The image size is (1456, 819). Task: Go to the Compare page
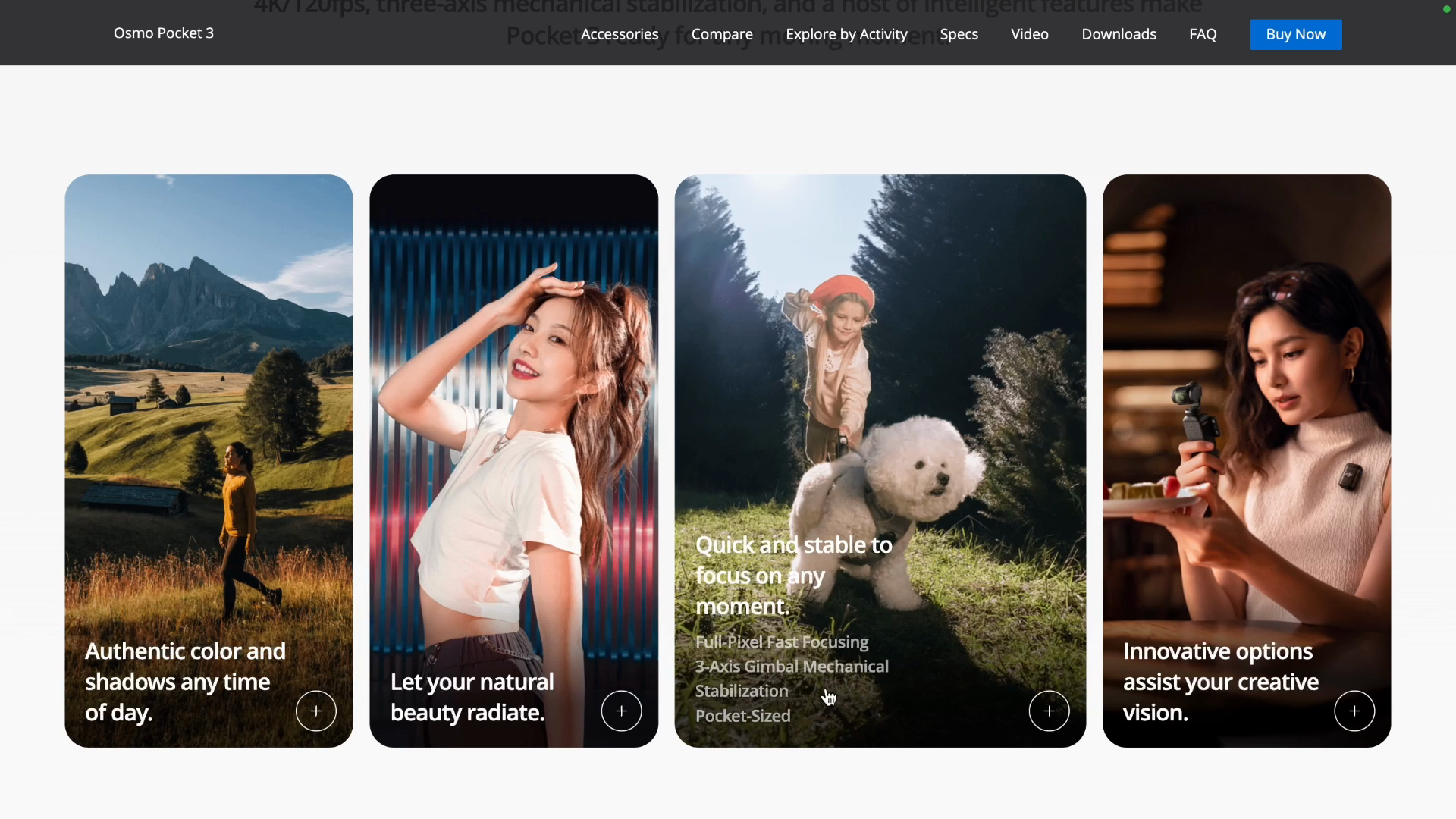(722, 34)
